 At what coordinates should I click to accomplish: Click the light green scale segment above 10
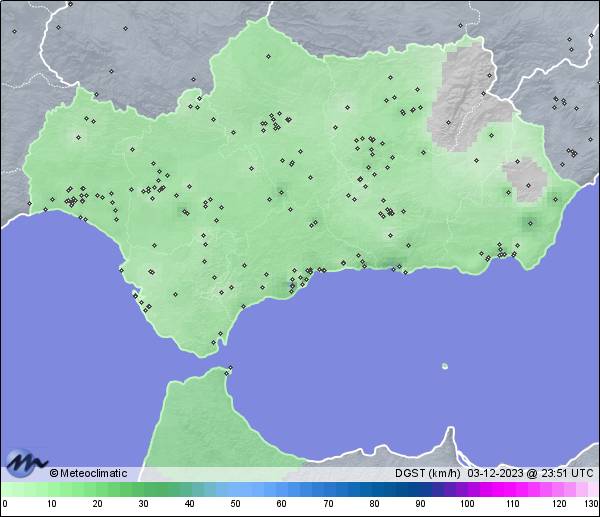[55, 489]
